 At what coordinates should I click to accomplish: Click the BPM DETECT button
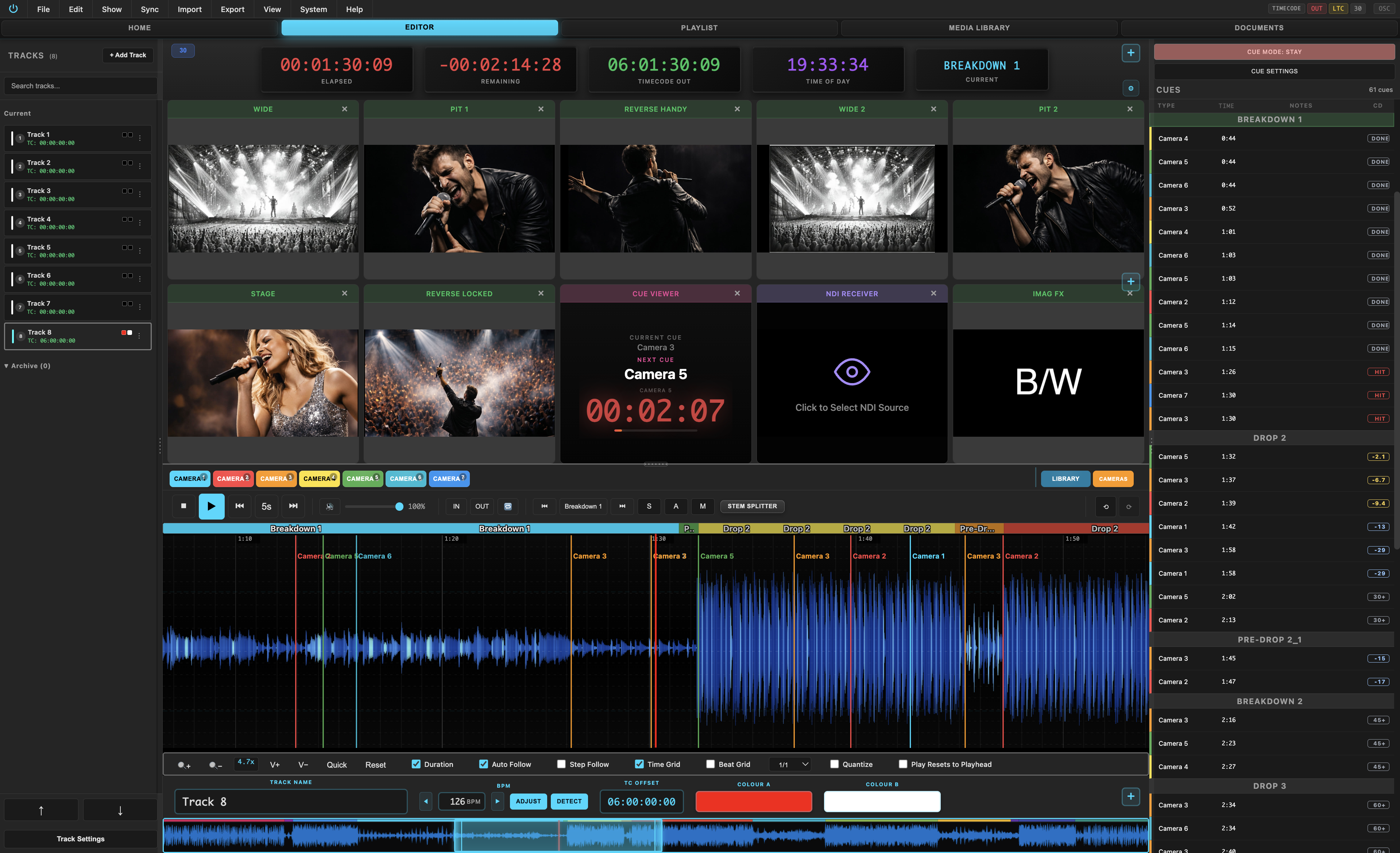click(569, 801)
